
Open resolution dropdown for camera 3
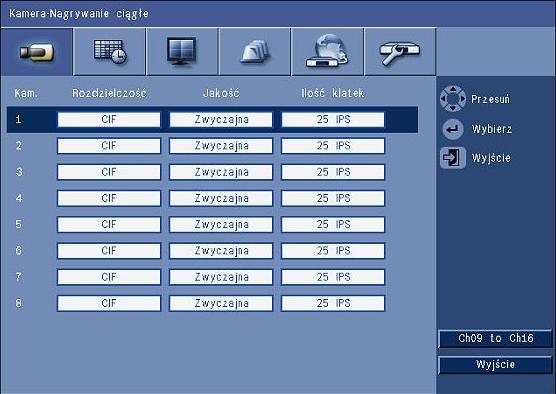click(x=109, y=172)
